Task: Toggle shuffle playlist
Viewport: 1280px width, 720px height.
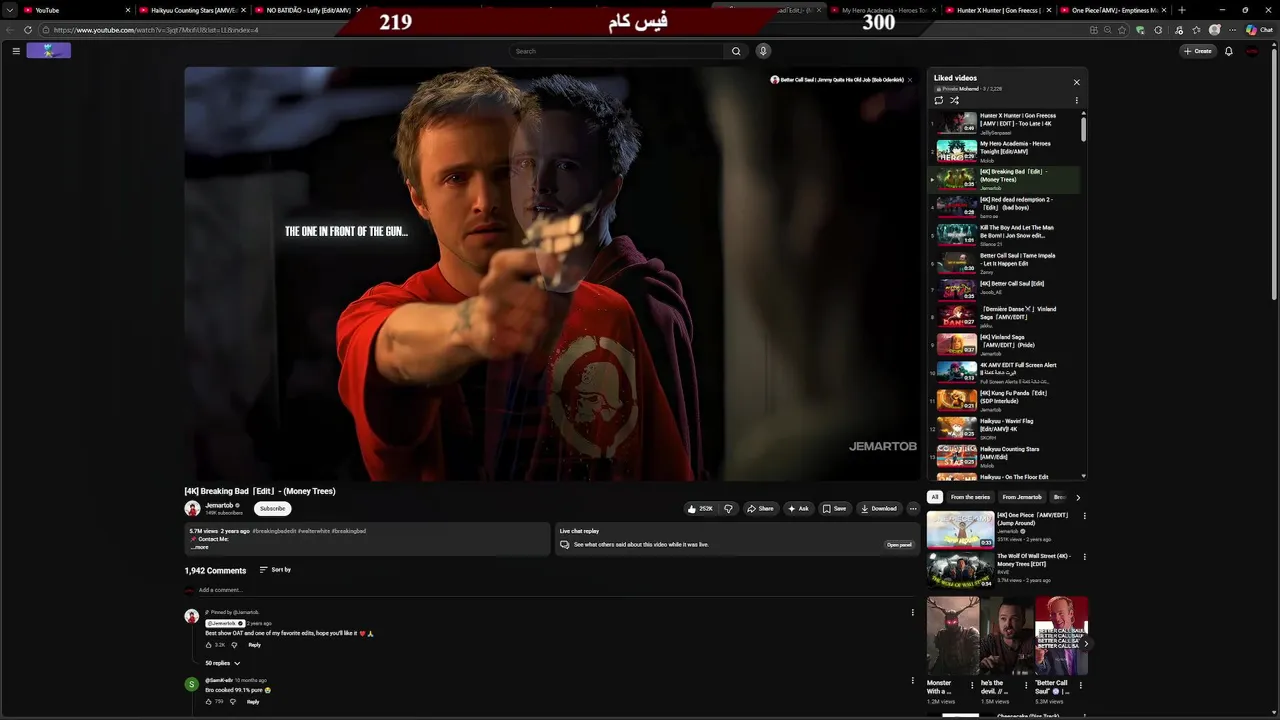Action: (x=954, y=100)
